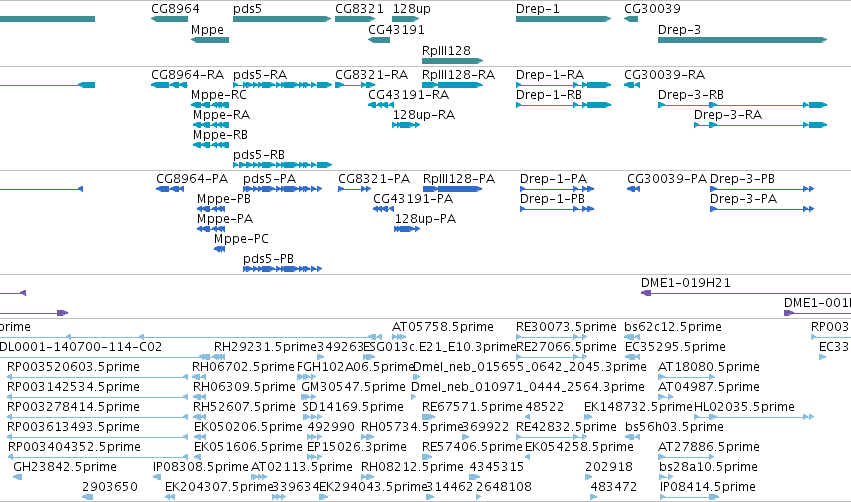Select the Drep-3-PA protein feature
This screenshot has height=502, width=851.
762,209
